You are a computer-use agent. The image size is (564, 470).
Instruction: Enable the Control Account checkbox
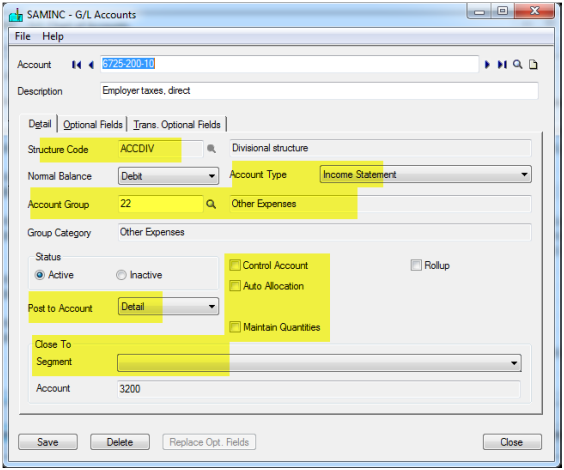click(235, 265)
